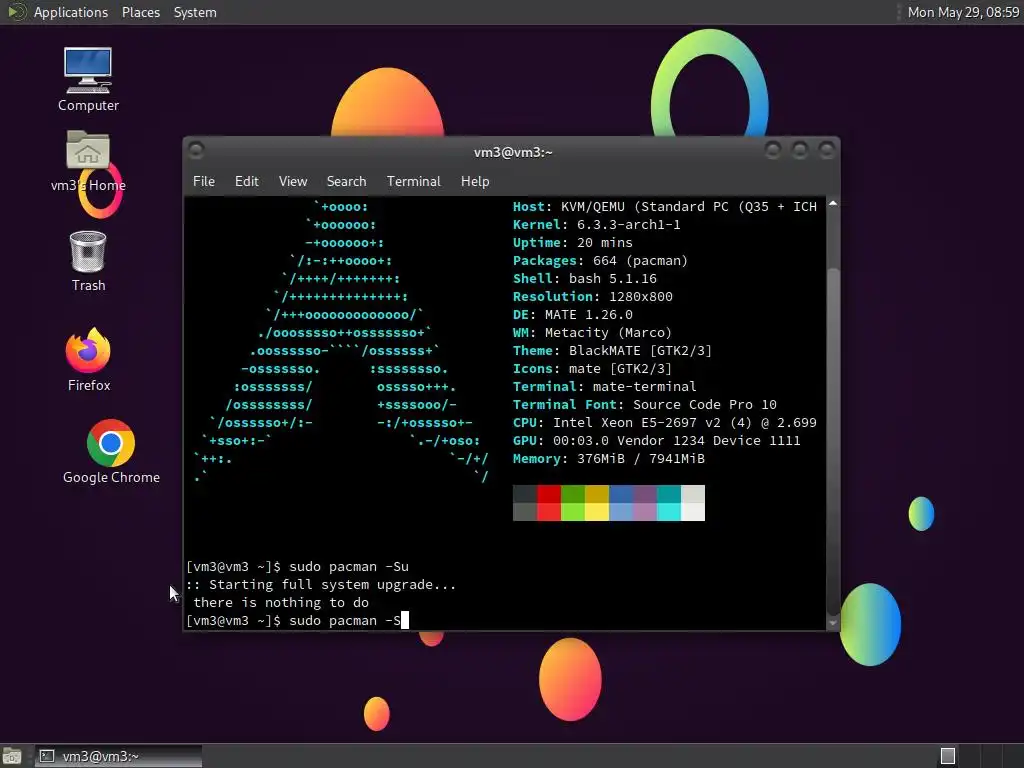Launch Google Chrome from the desktop
The height and width of the screenshot is (768, 1024).
click(x=111, y=452)
